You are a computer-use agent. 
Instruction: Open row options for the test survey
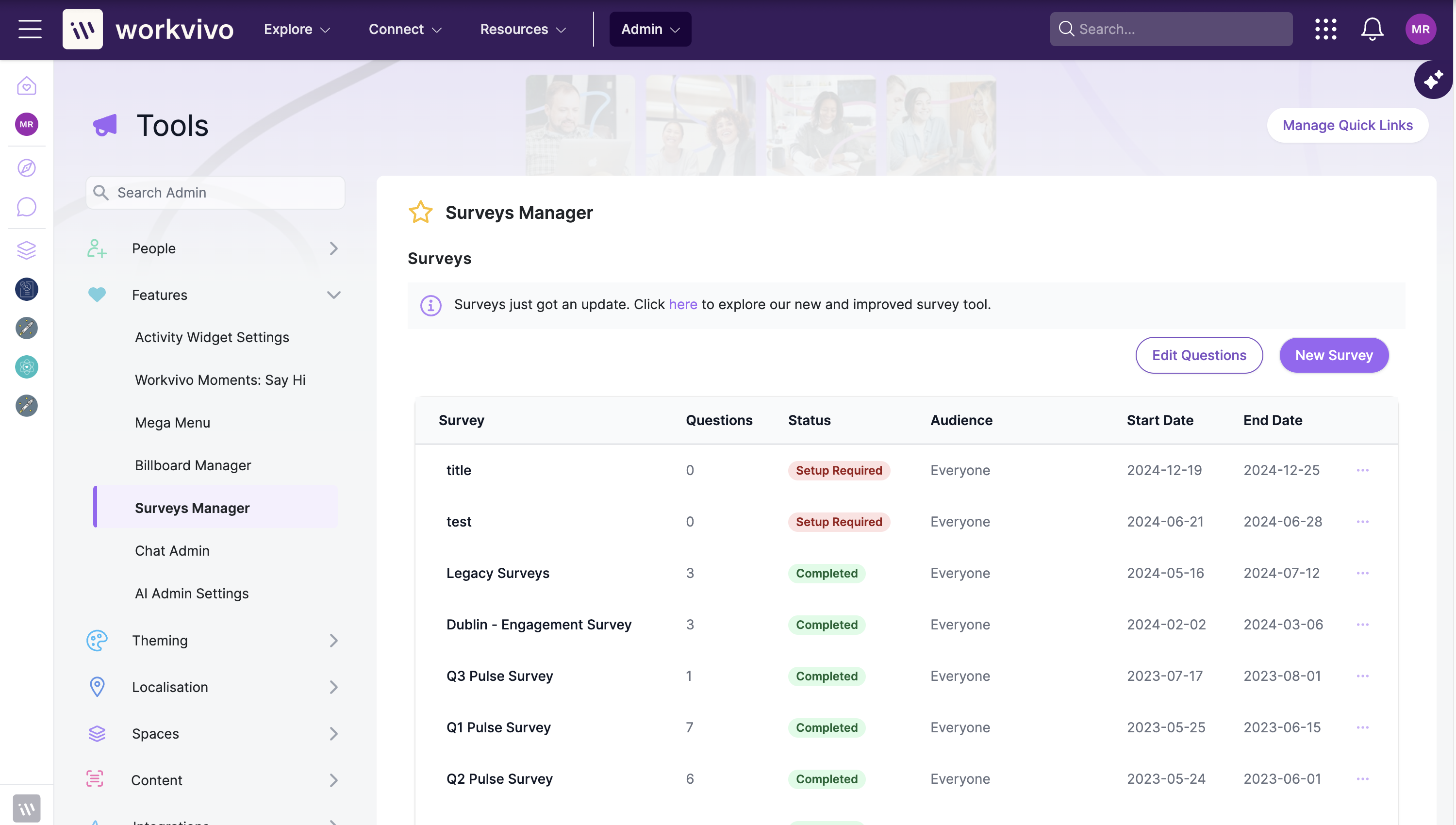pos(1362,521)
